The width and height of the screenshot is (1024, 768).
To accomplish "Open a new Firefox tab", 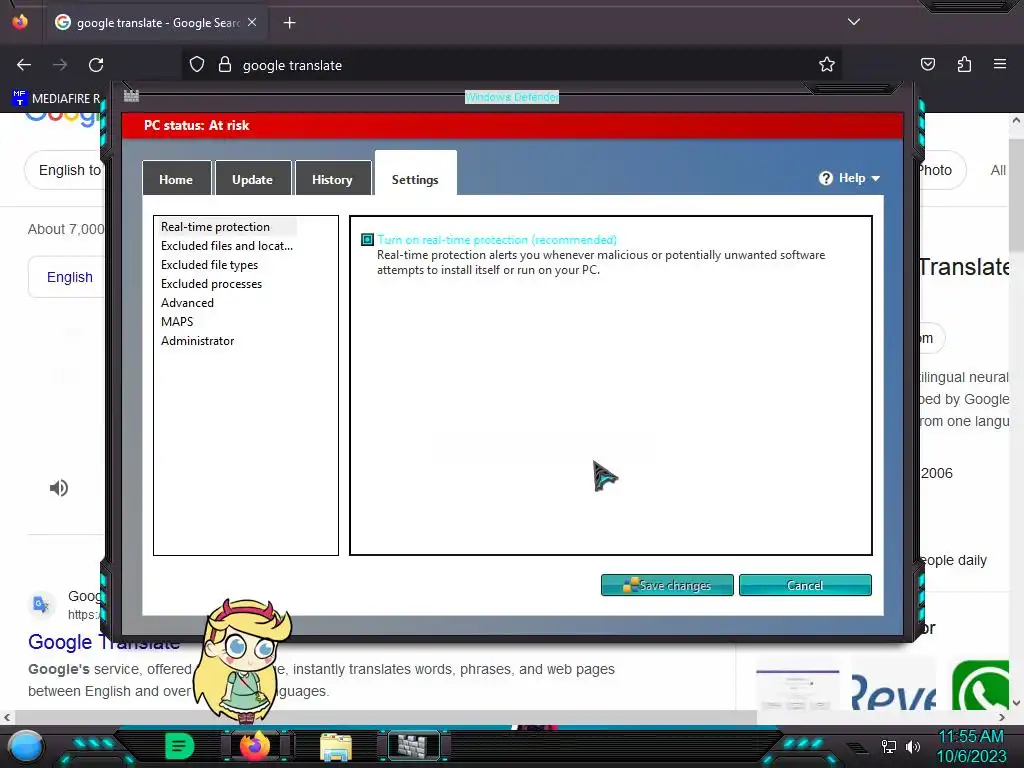I will tap(289, 23).
